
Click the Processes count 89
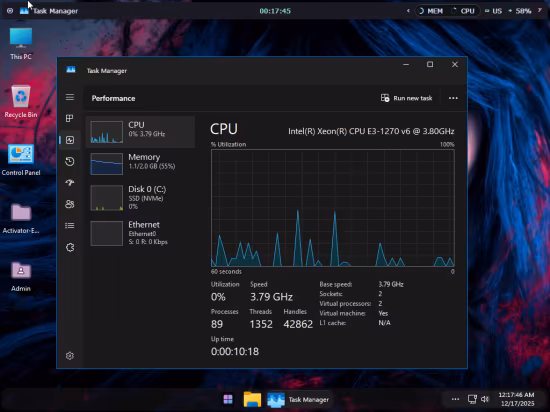217,324
